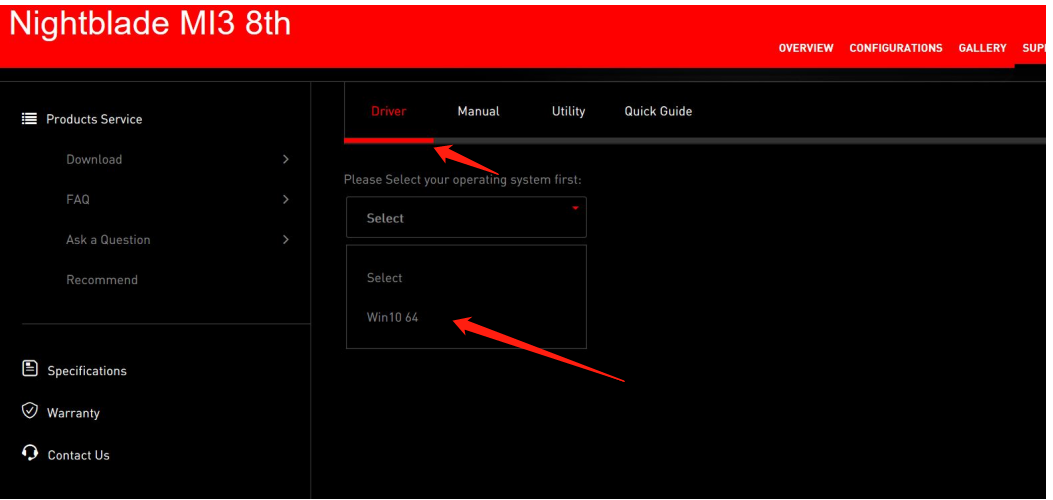
Task: Click the Recommend sidebar link
Action: point(102,280)
